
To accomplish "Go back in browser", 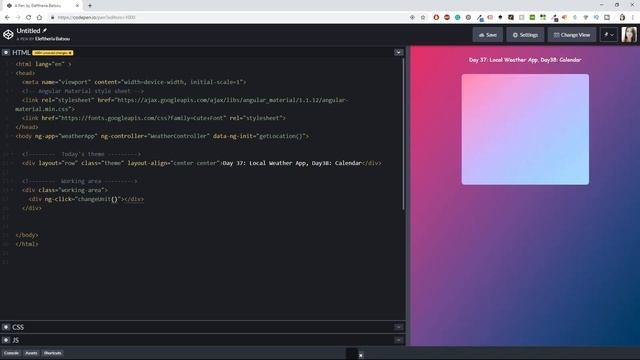I will pos(7,18).
